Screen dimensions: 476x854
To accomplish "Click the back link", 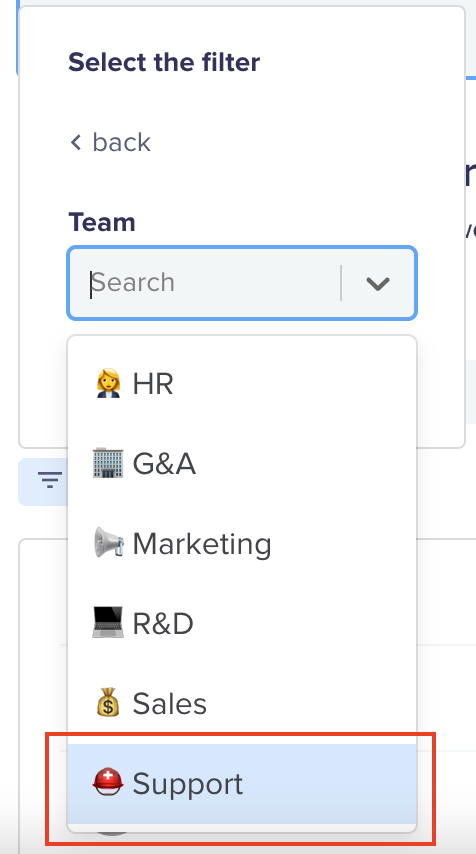I will (111, 143).
